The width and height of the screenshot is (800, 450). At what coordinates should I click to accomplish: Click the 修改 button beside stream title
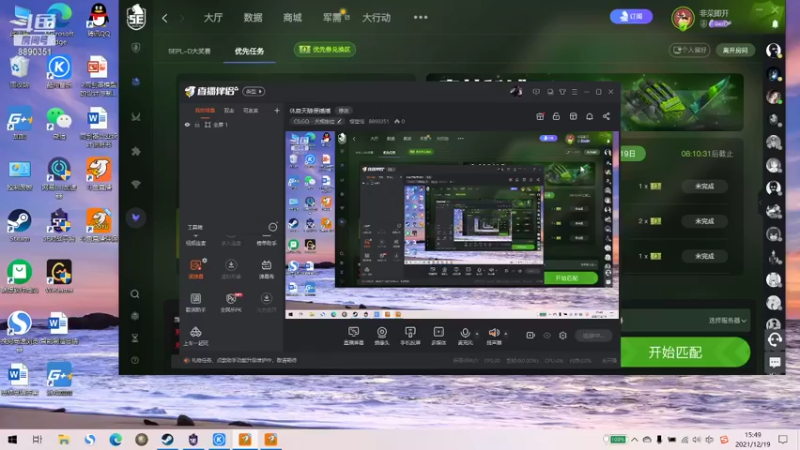point(344,110)
